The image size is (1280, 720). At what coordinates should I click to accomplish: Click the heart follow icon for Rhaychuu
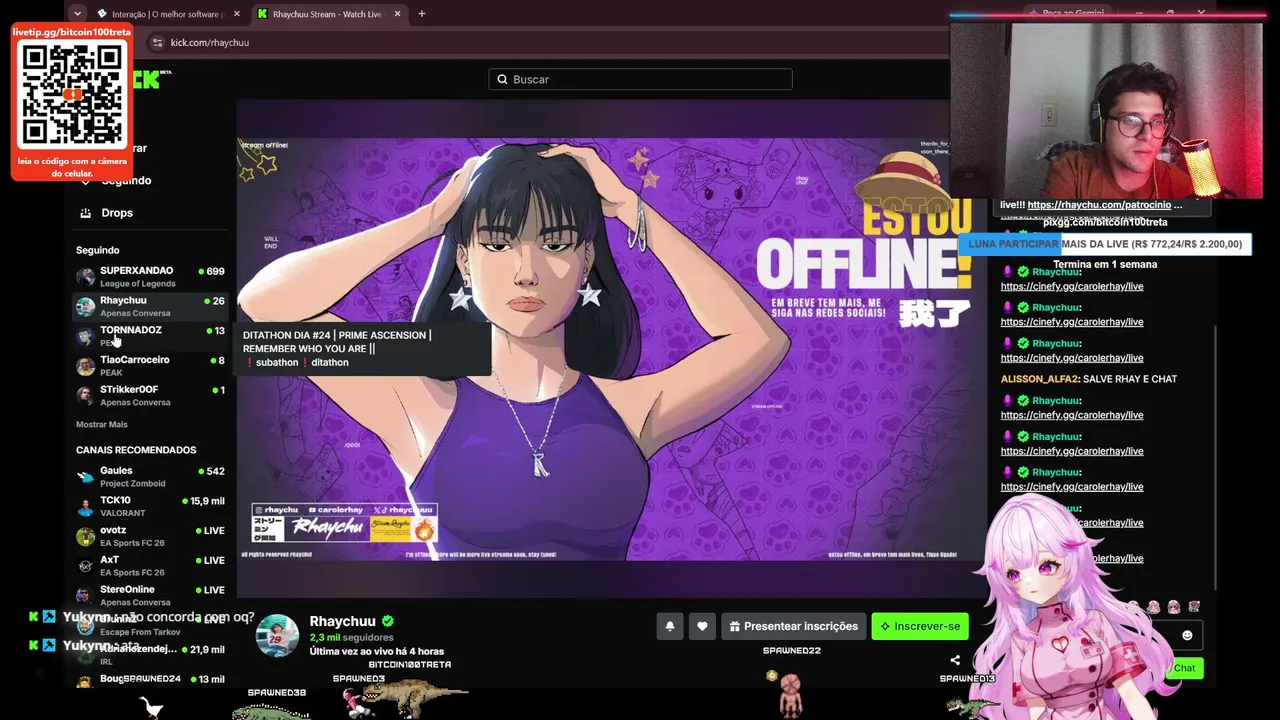(x=702, y=626)
